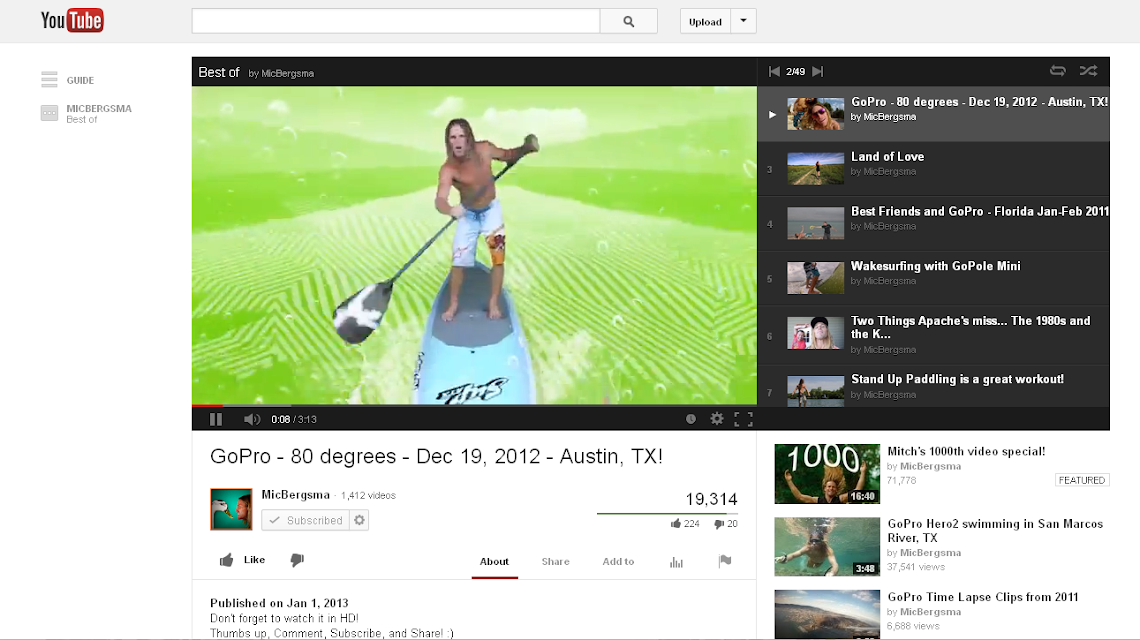The height and width of the screenshot is (640, 1140).
Task: Click the MicBergsma channel avatar
Action: [231, 509]
